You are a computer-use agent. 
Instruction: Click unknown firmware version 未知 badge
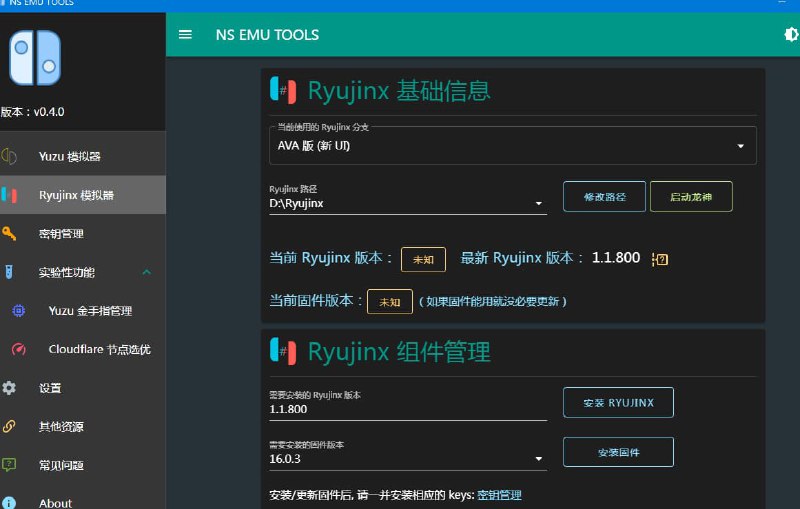point(390,301)
